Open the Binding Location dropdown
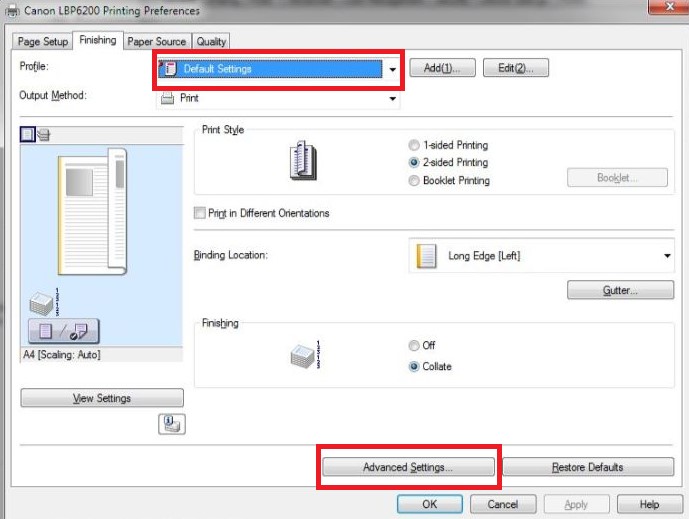The width and height of the screenshot is (689, 519). 667,256
